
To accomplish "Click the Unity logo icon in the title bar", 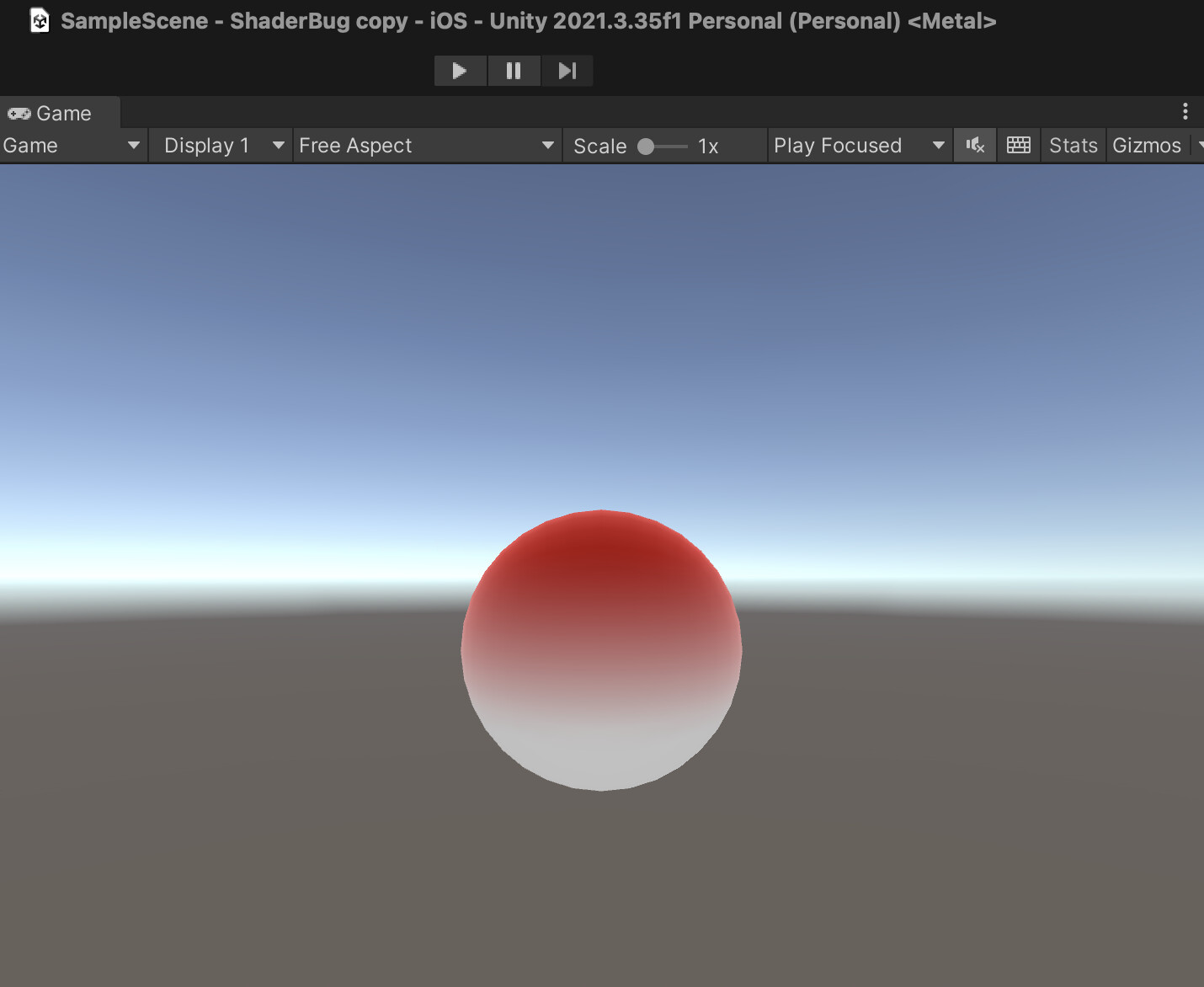I will click(x=39, y=20).
